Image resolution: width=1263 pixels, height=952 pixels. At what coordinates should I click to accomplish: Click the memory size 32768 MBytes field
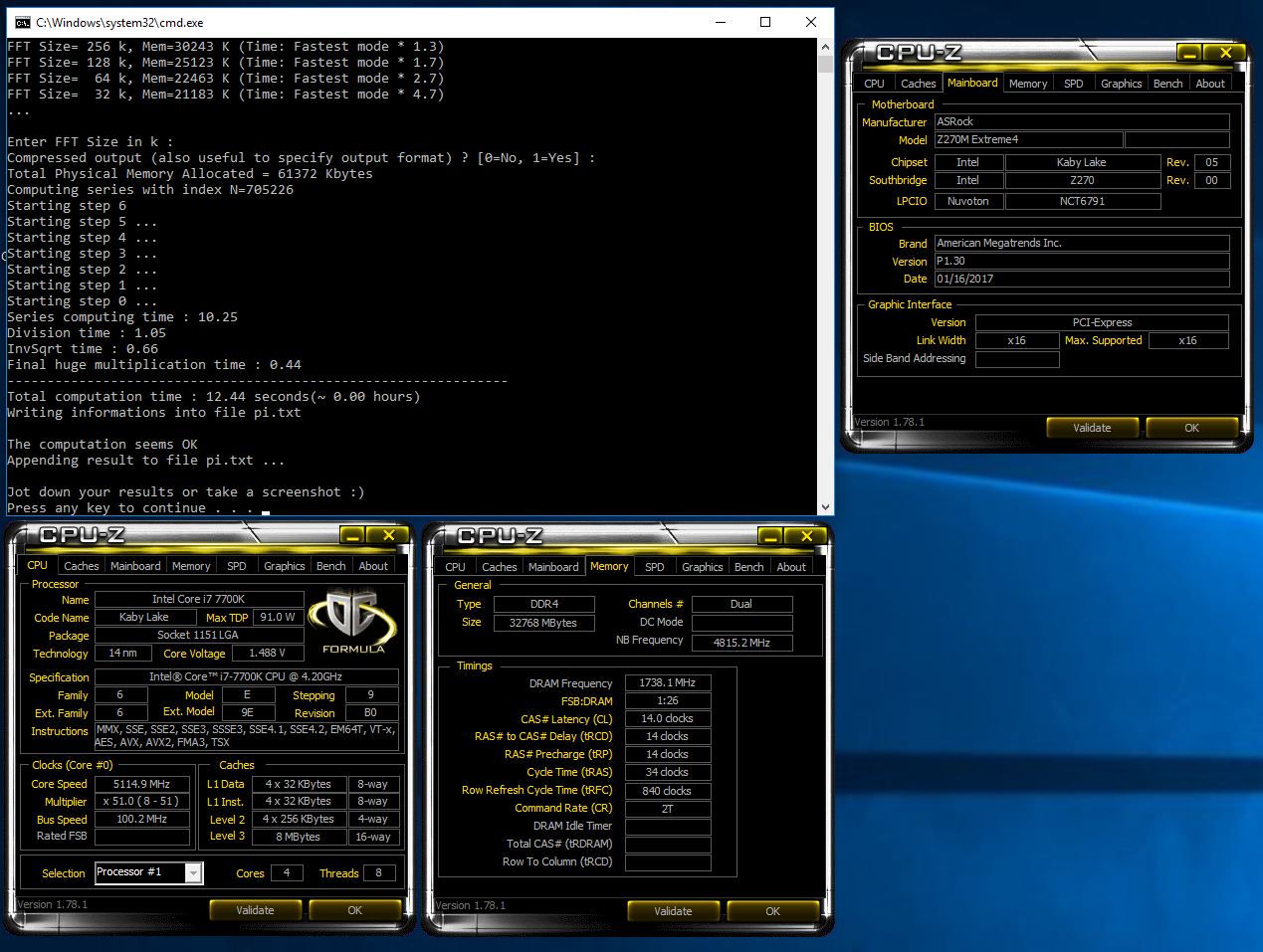coord(543,623)
